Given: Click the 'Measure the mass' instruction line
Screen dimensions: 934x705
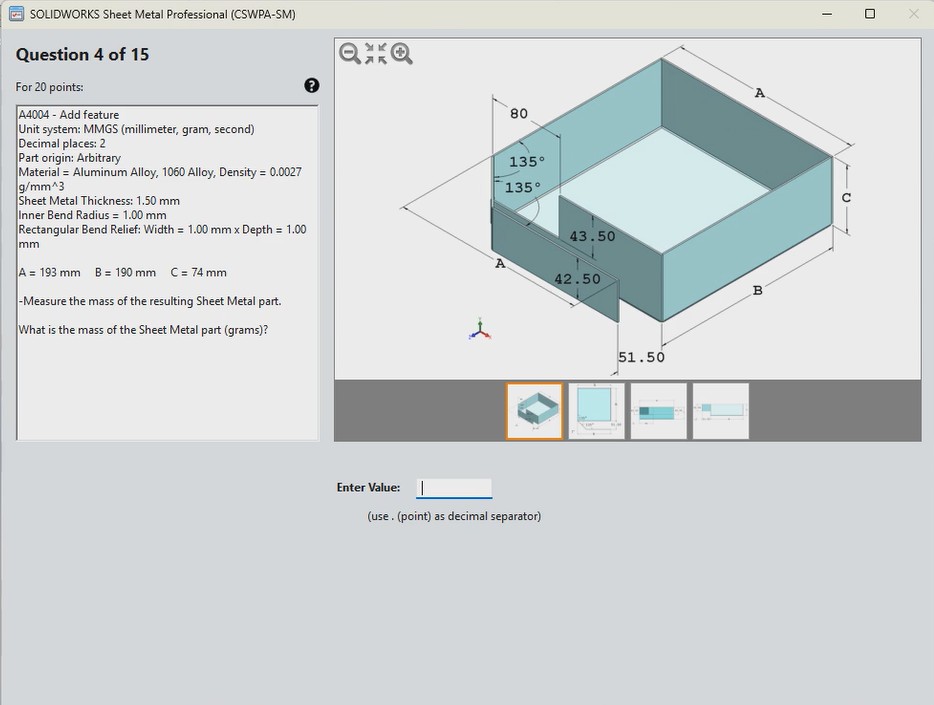Looking at the screenshot, I should [x=150, y=301].
